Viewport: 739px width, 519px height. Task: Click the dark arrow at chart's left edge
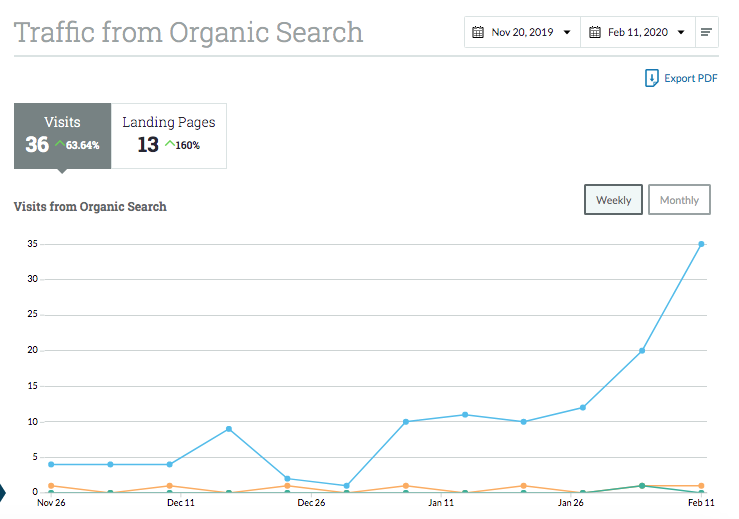pos(2,493)
